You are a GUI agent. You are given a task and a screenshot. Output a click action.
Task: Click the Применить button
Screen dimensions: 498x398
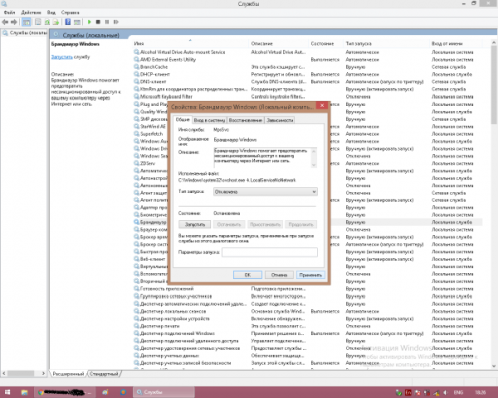point(310,275)
